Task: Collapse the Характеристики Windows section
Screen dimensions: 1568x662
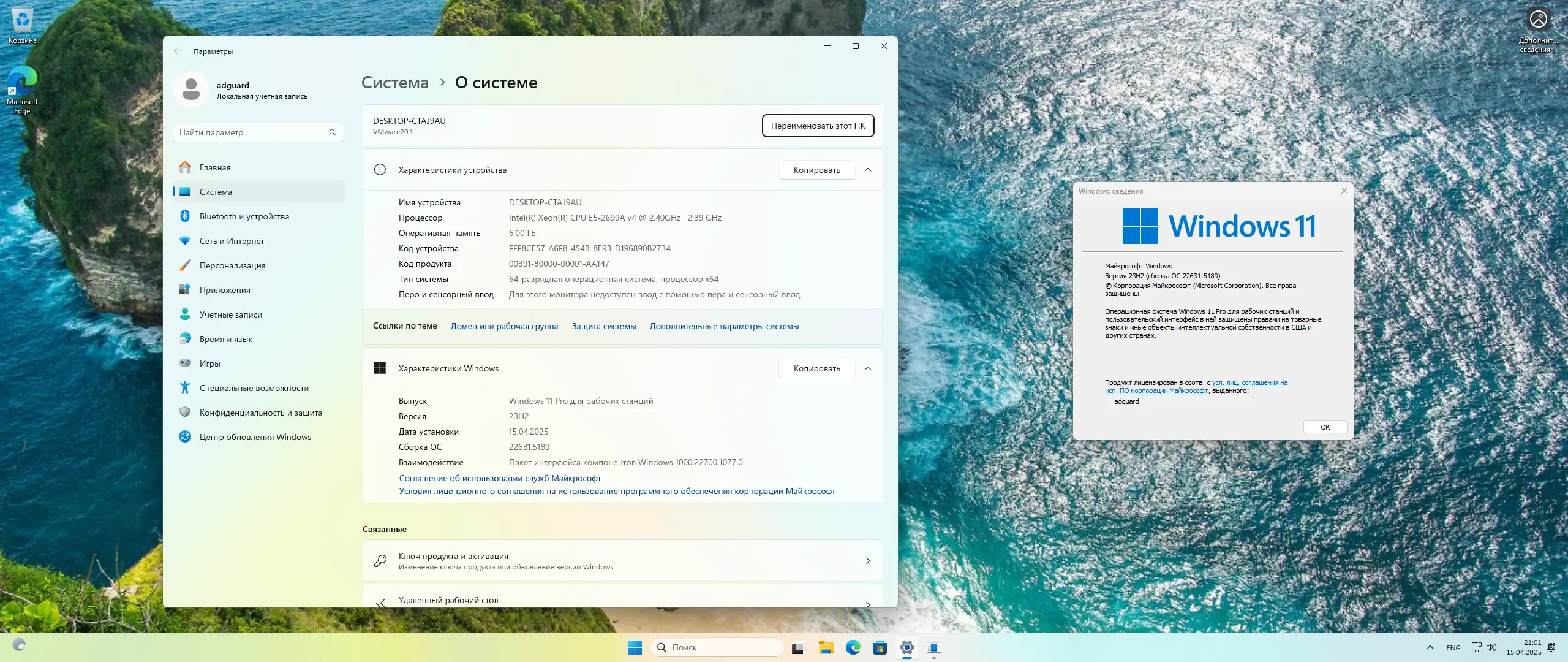Action: coord(869,368)
